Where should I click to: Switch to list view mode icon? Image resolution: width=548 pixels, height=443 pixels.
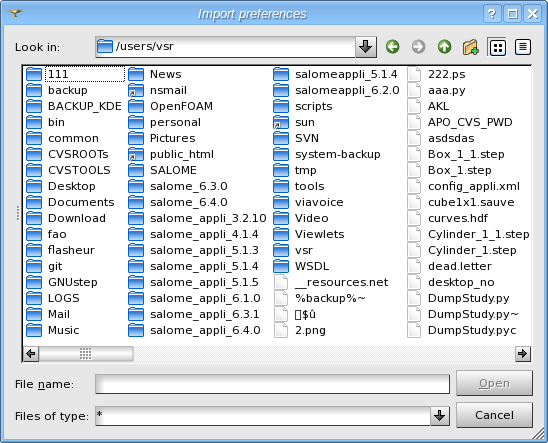point(497,47)
